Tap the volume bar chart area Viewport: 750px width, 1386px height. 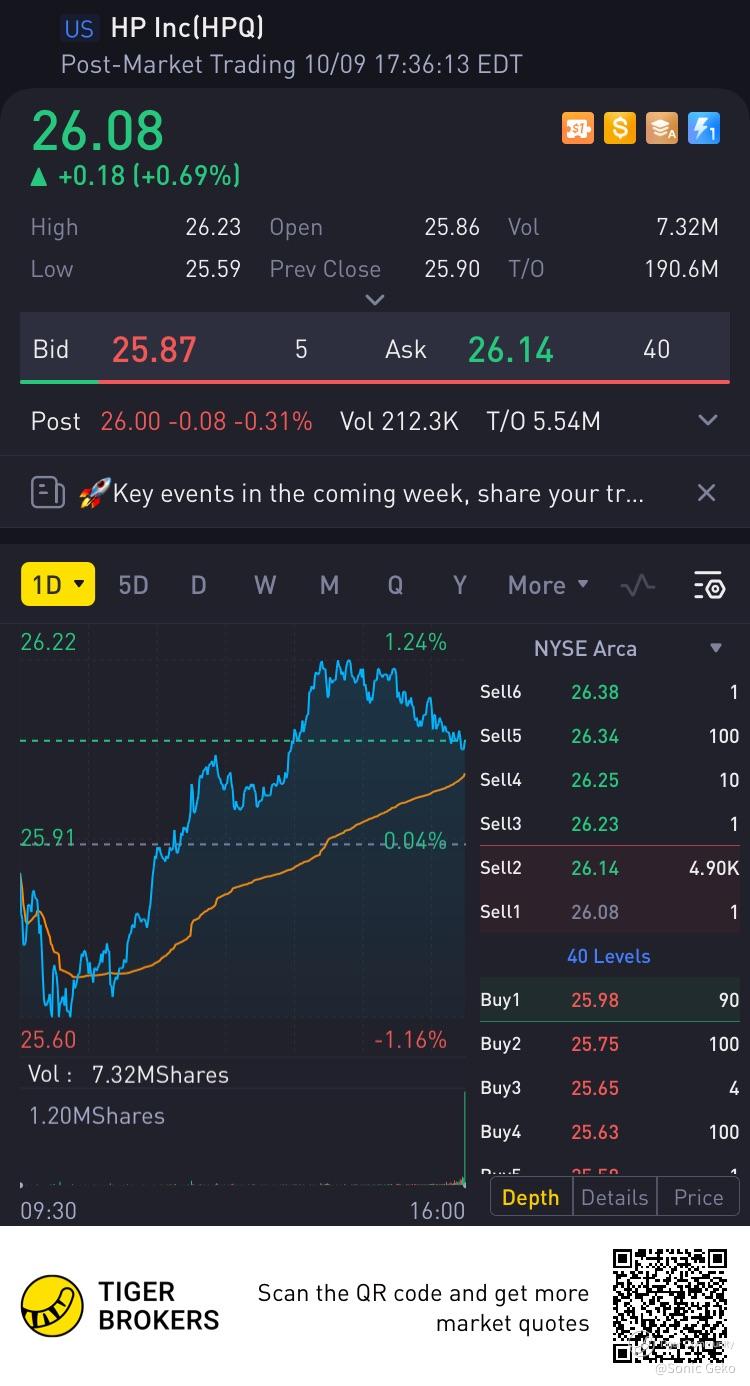click(243, 1140)
